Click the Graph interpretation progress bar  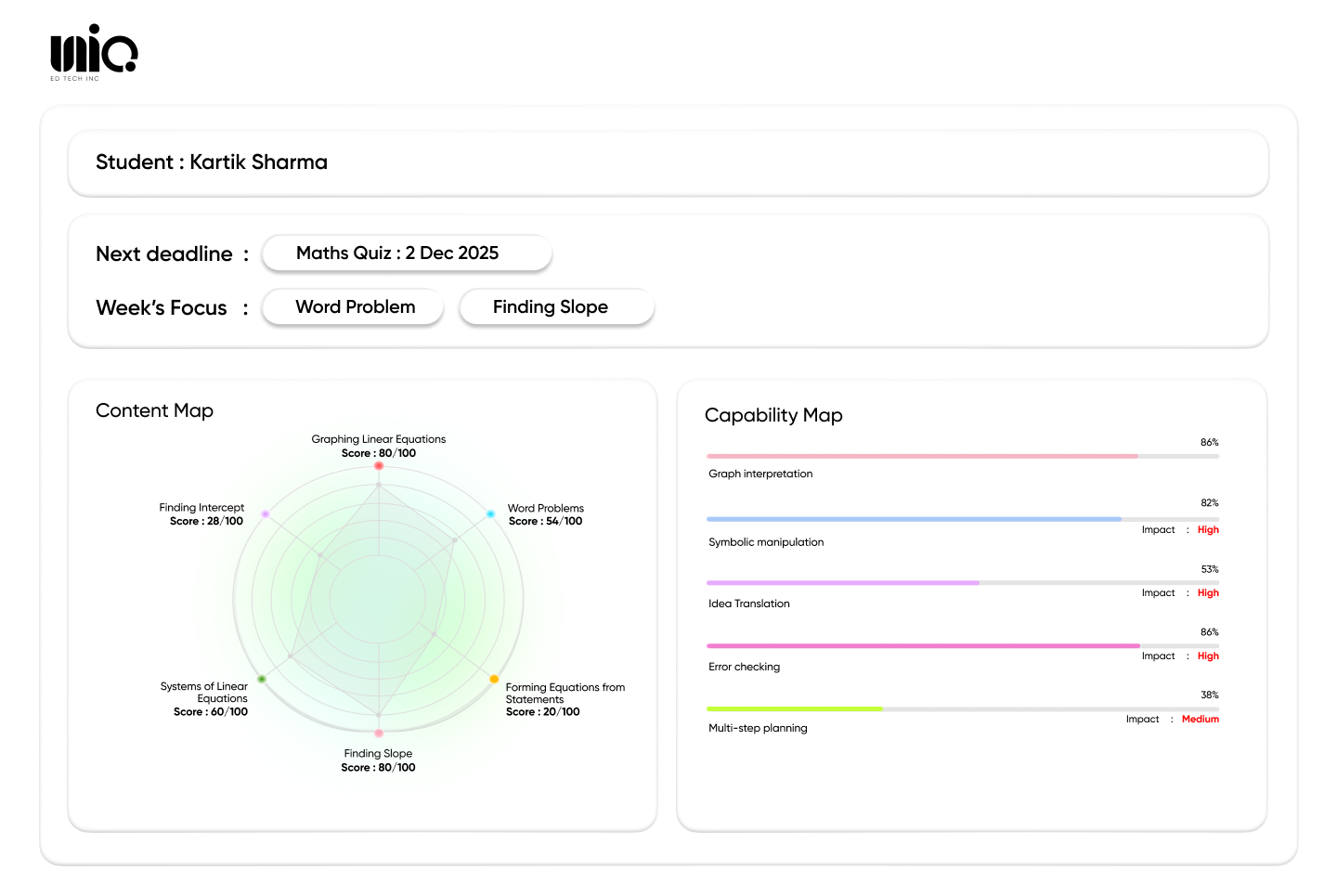tap(962, 456)
